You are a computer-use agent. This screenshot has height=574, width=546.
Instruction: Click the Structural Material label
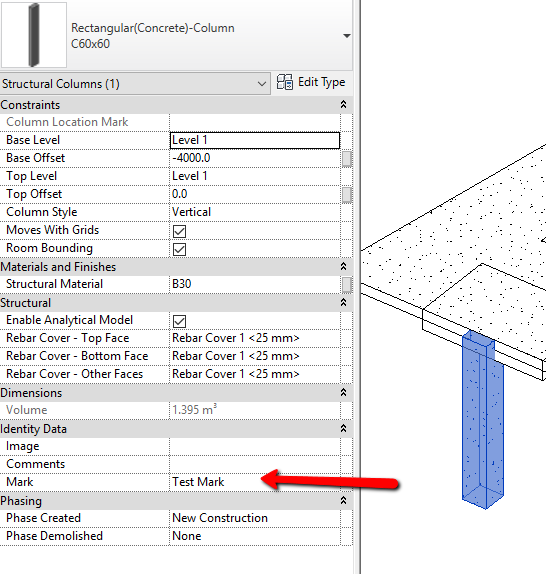tap(54, 284)
